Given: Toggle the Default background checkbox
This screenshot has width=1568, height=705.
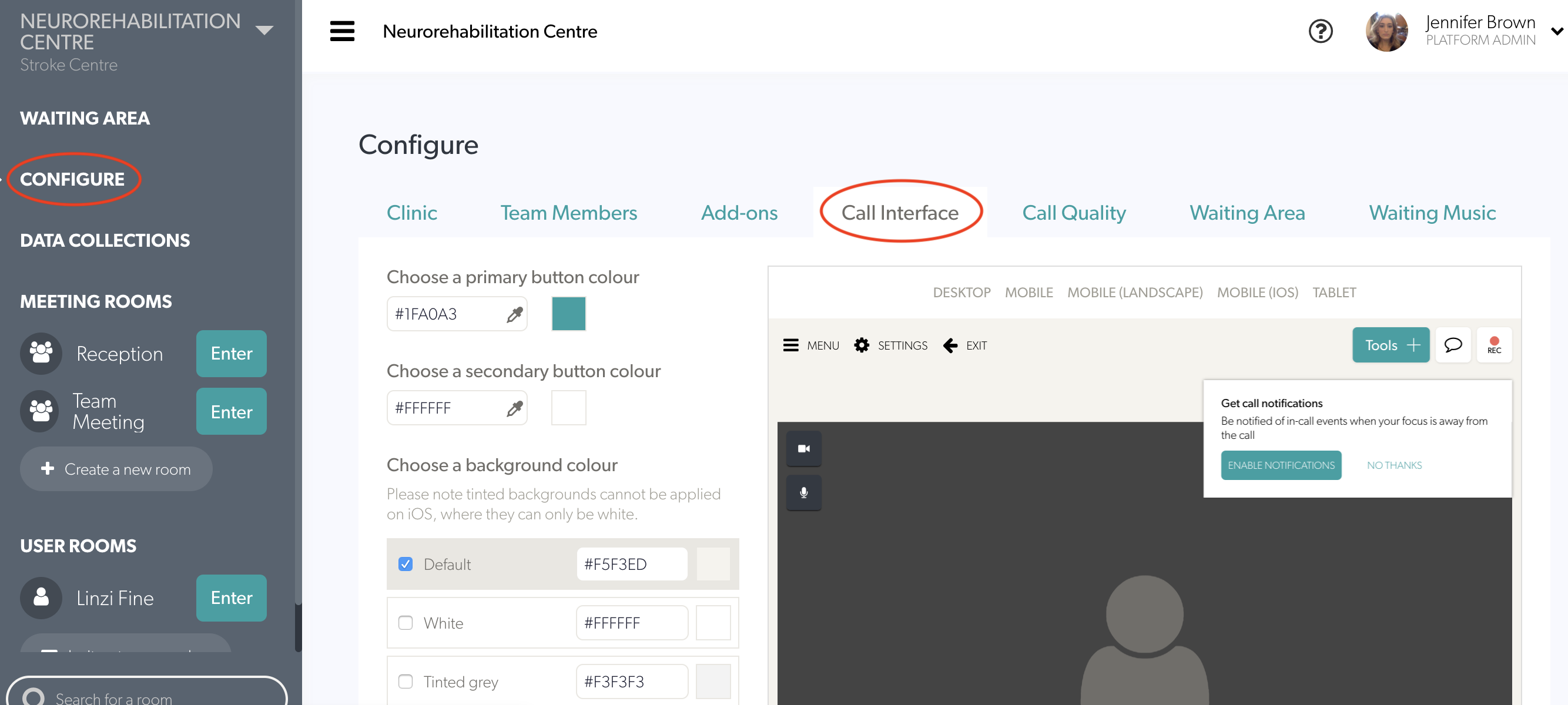Looking at the screenshot, I should pos(406,564).
